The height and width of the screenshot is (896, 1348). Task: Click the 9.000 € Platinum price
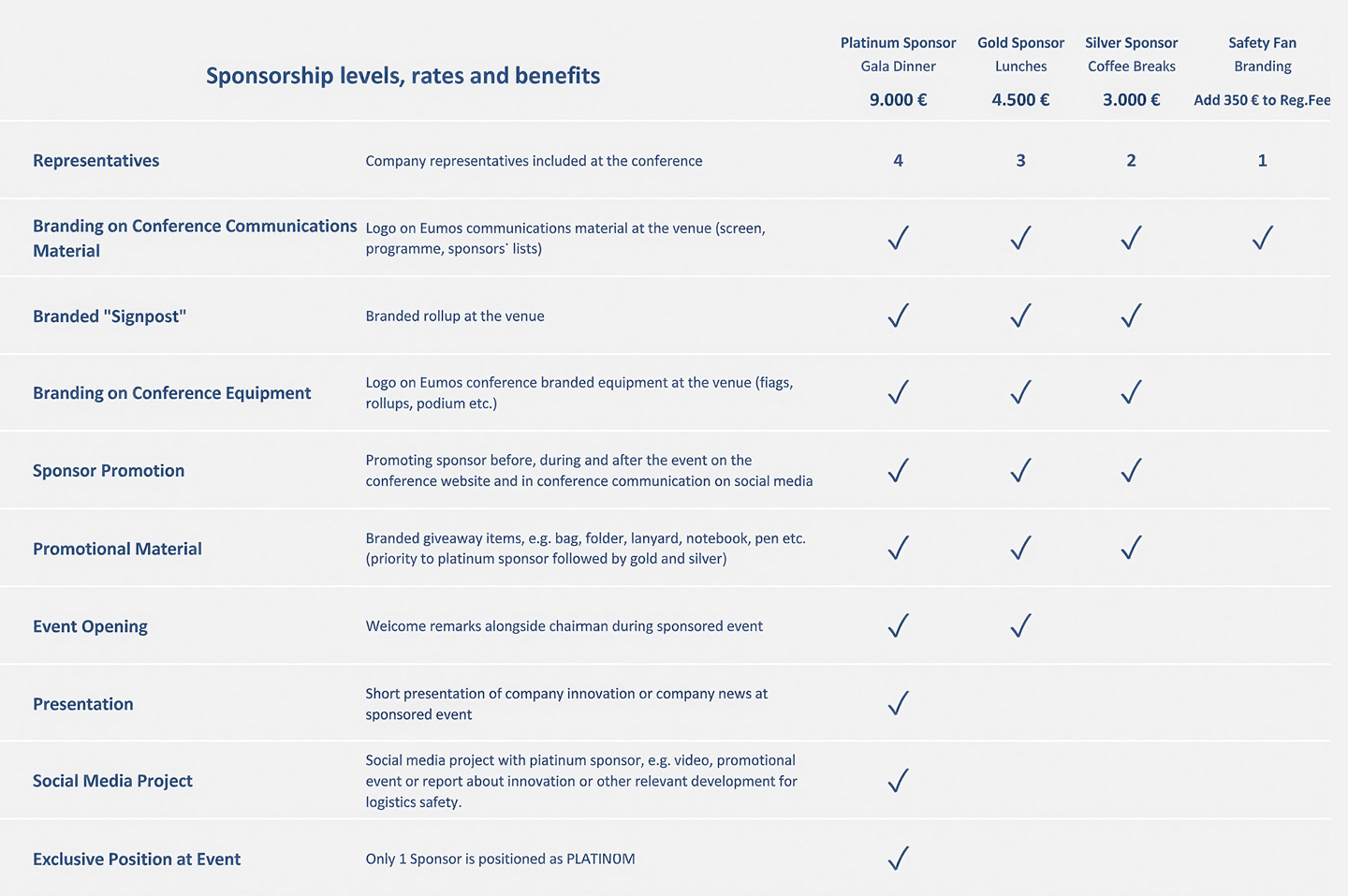[898, 100]
